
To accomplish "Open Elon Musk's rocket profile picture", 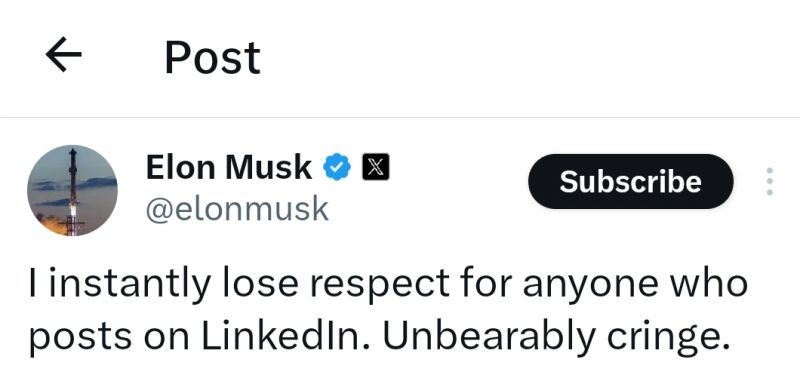I will click(72, 190).
